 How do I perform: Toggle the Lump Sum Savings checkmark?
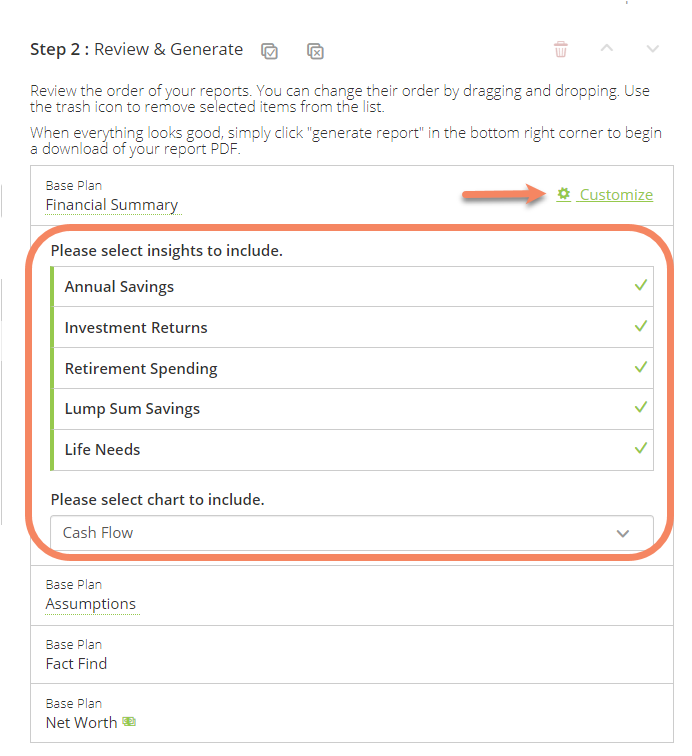point(641,407)
